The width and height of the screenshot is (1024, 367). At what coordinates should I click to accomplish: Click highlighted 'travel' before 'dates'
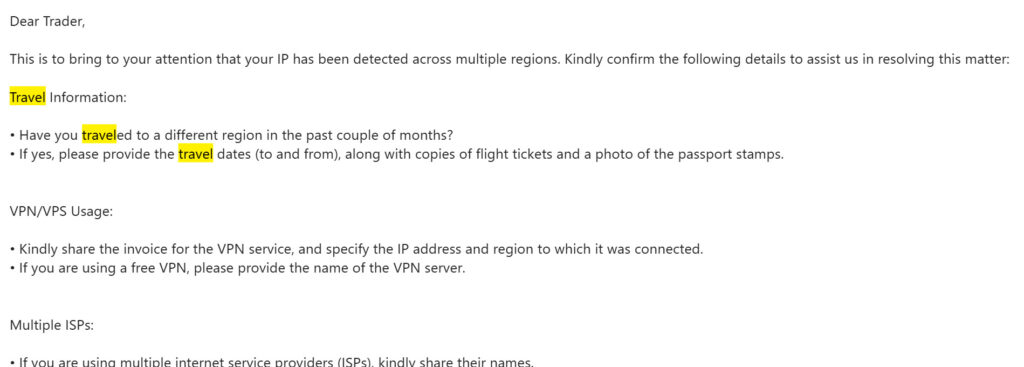pos(196,155)
